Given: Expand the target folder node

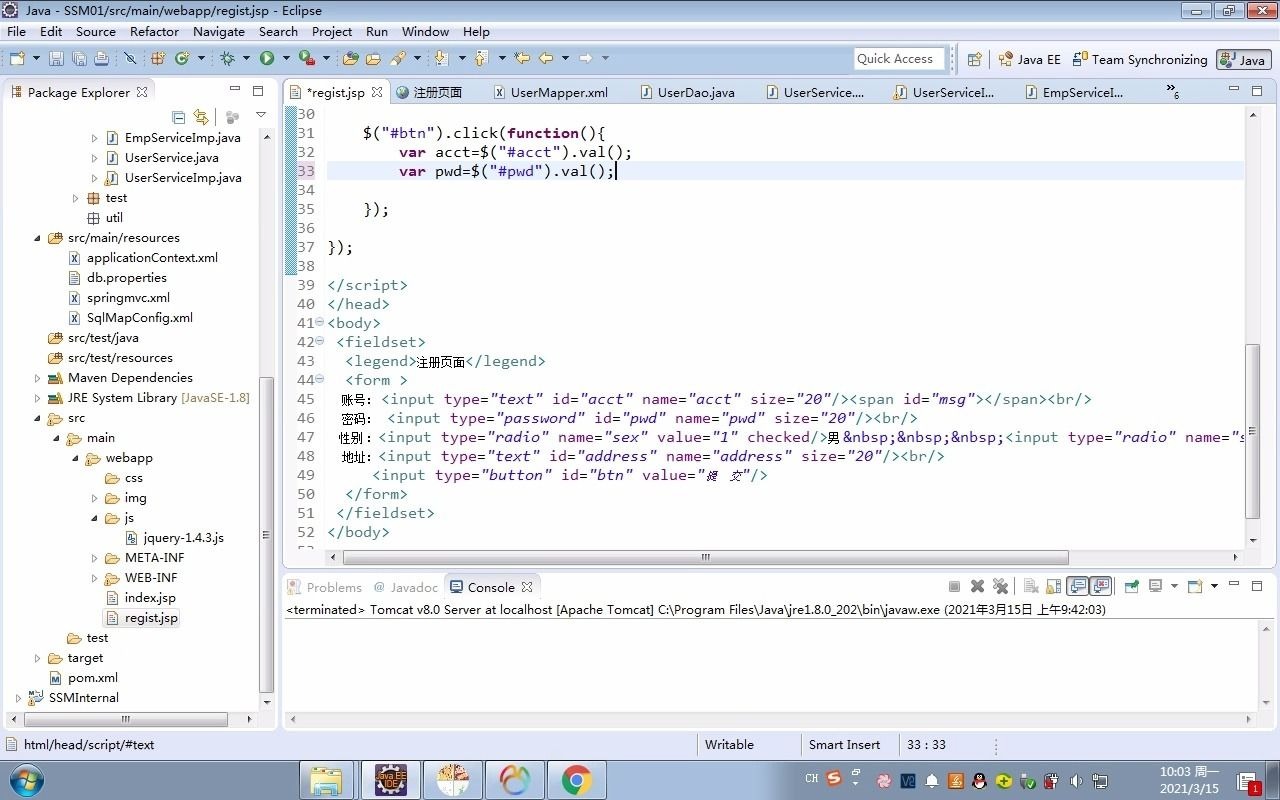Looking at the screenshot, I should coord(38,658).
